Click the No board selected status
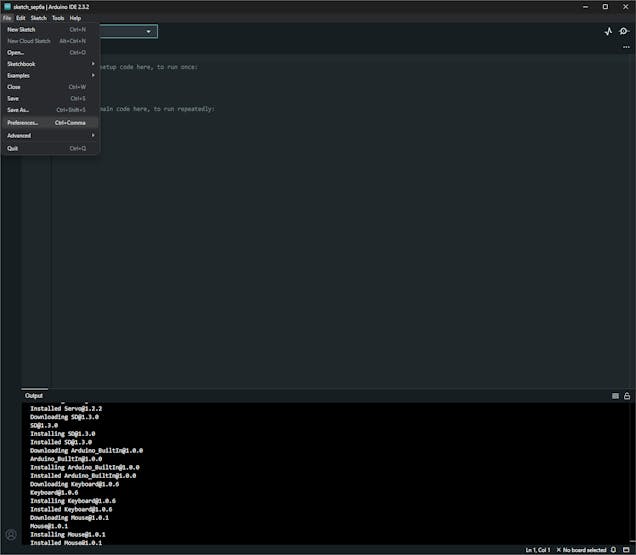636x555 pixels. pos(581,550)
